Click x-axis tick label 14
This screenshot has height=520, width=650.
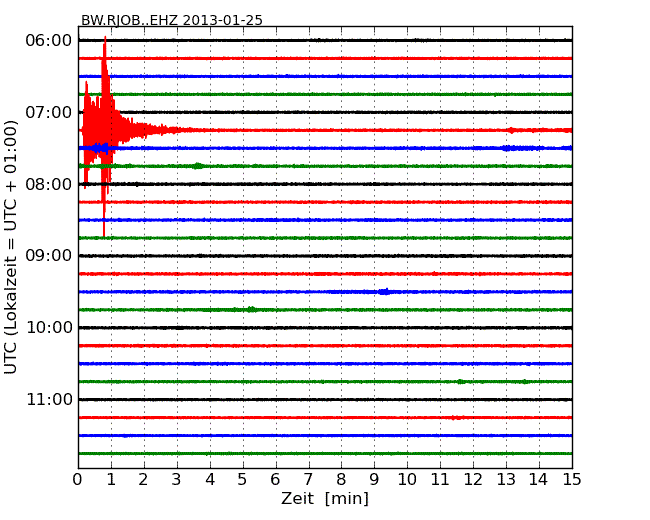[539, 480]
